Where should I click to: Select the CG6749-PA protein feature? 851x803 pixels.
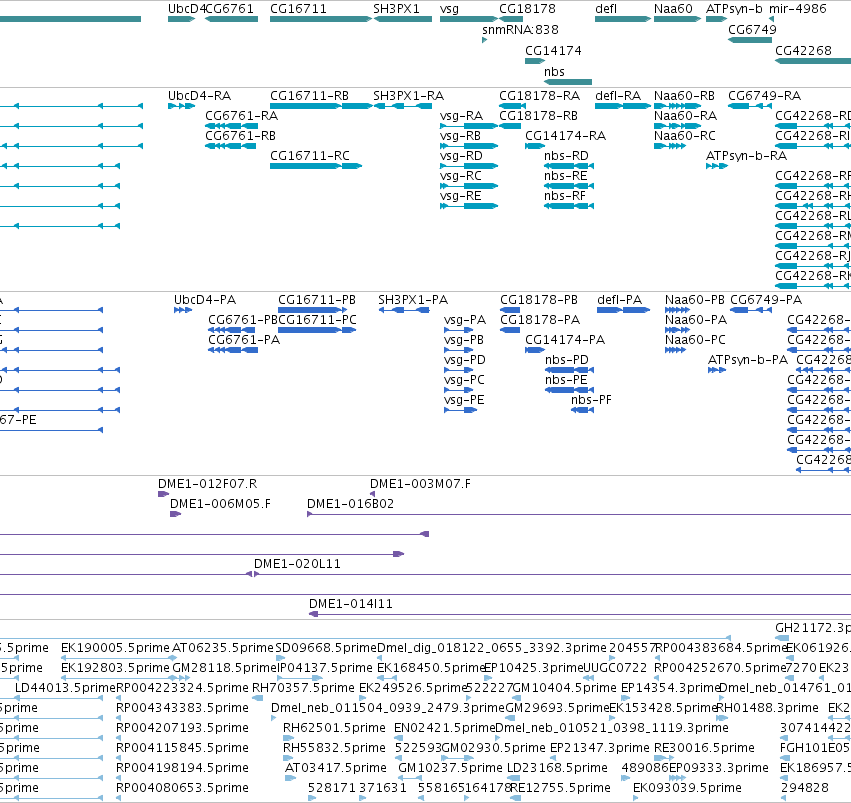751,310
